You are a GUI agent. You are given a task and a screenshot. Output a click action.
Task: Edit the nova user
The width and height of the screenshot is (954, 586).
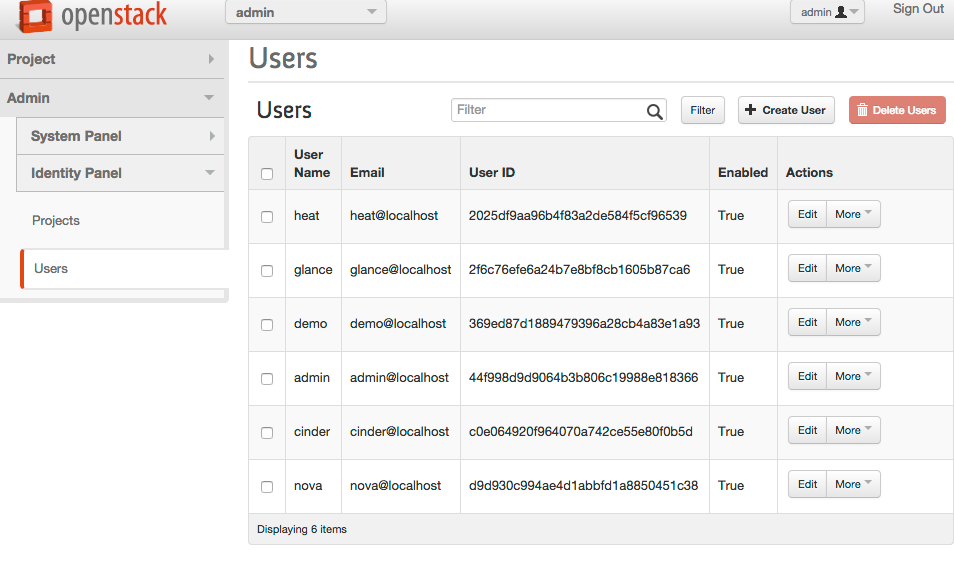(x=807, y=484)
